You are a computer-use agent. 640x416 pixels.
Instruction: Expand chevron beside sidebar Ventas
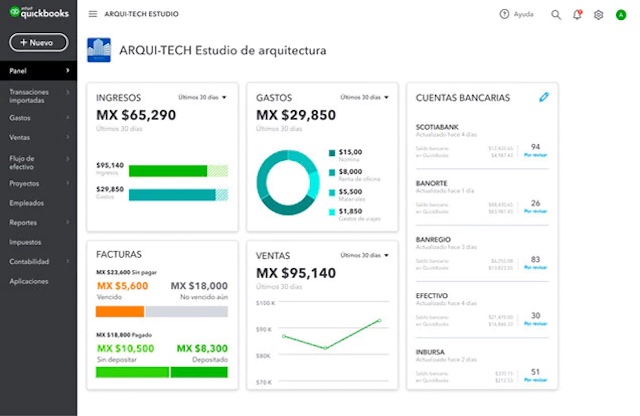[x=68, y=137]
